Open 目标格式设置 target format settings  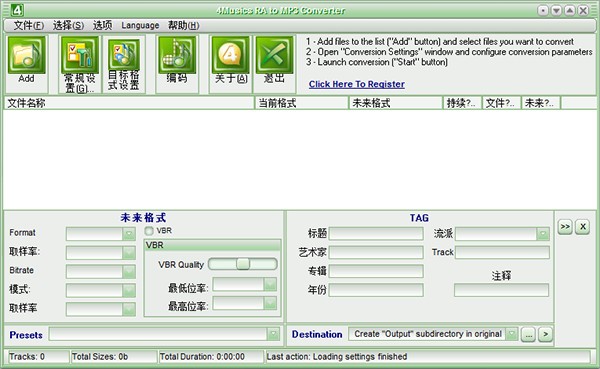(x=124, y=55)
